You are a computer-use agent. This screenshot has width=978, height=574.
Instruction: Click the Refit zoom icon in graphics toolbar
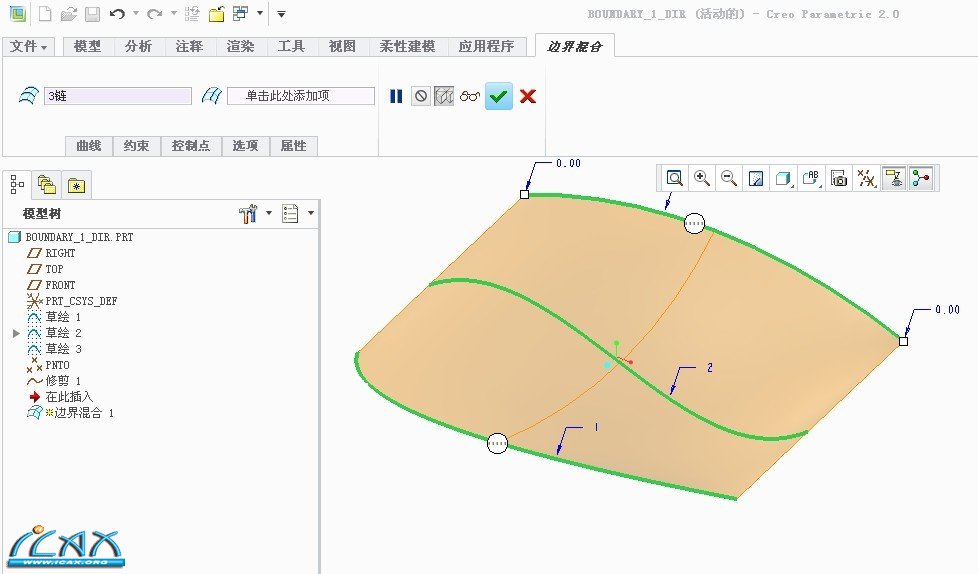point(674,178)
